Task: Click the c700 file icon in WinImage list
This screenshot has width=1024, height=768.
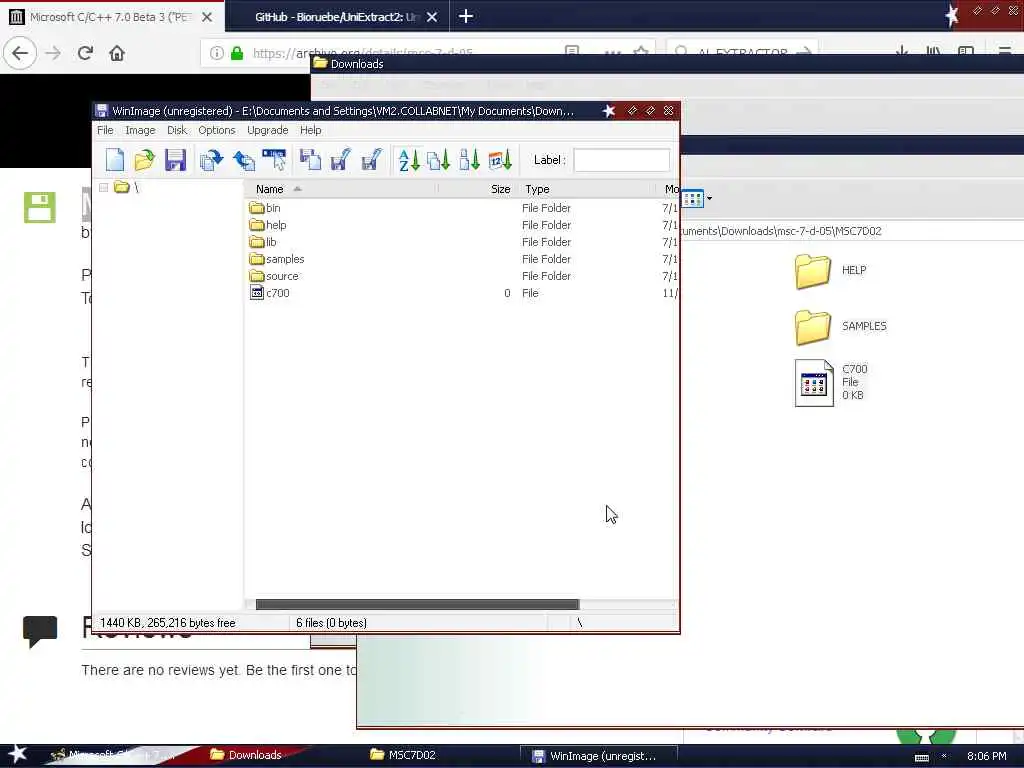Action: pyautogui.click(x=257, y=293)
